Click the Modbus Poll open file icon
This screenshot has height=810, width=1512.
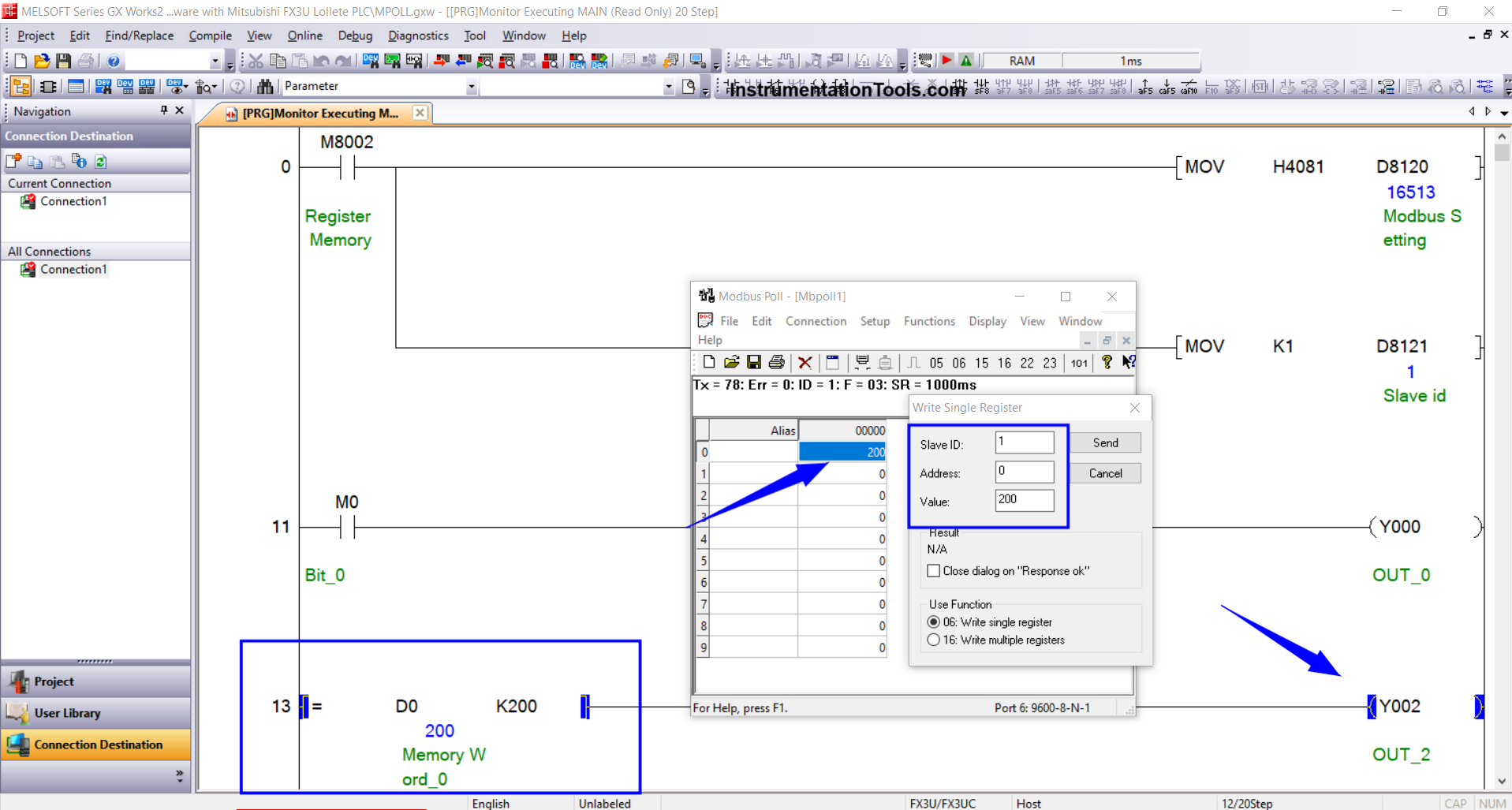click(x=731, y=363)
